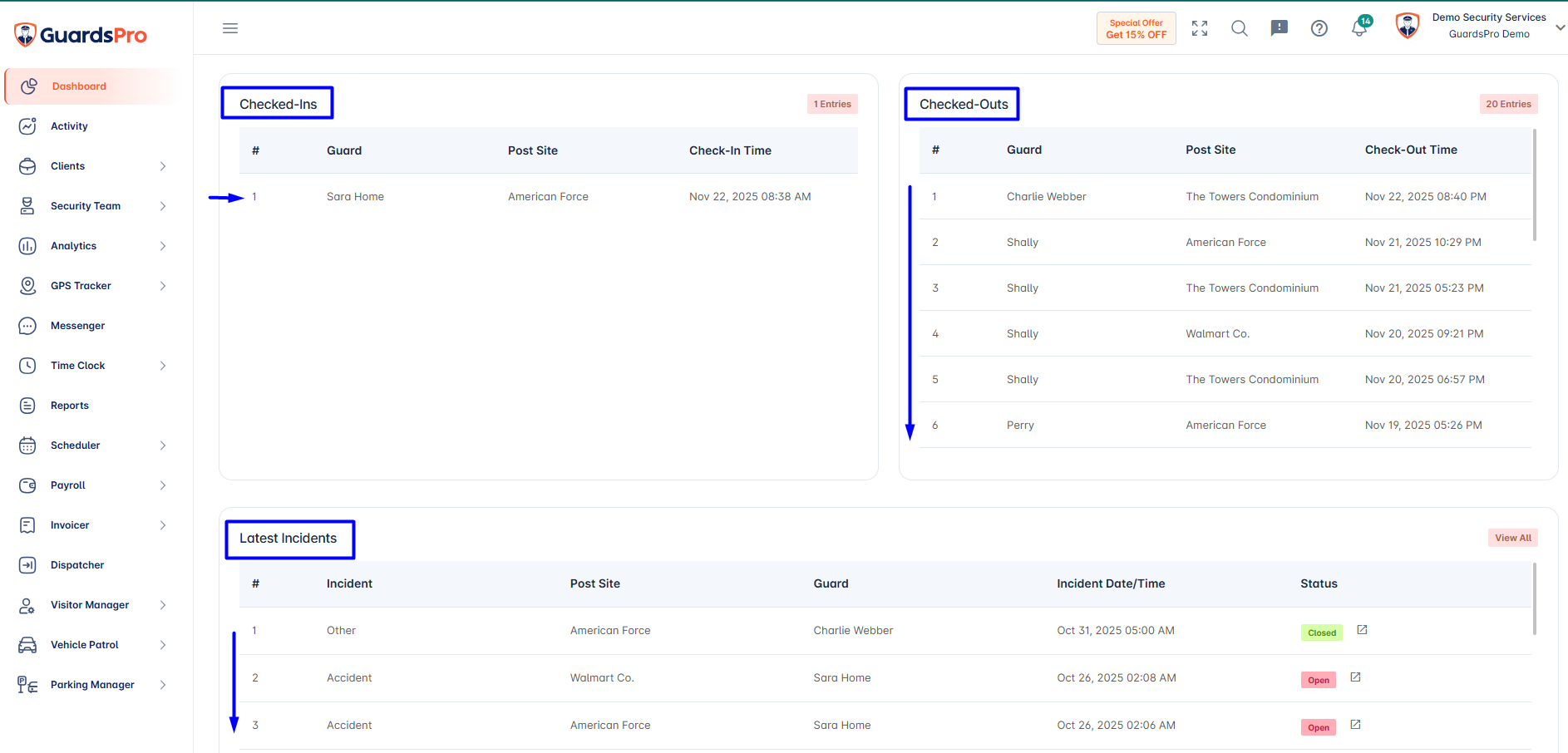Screen dimensions: 1568x753
Task: Open notifications bell with 14 badge
Action: (x=1360, y=27)
